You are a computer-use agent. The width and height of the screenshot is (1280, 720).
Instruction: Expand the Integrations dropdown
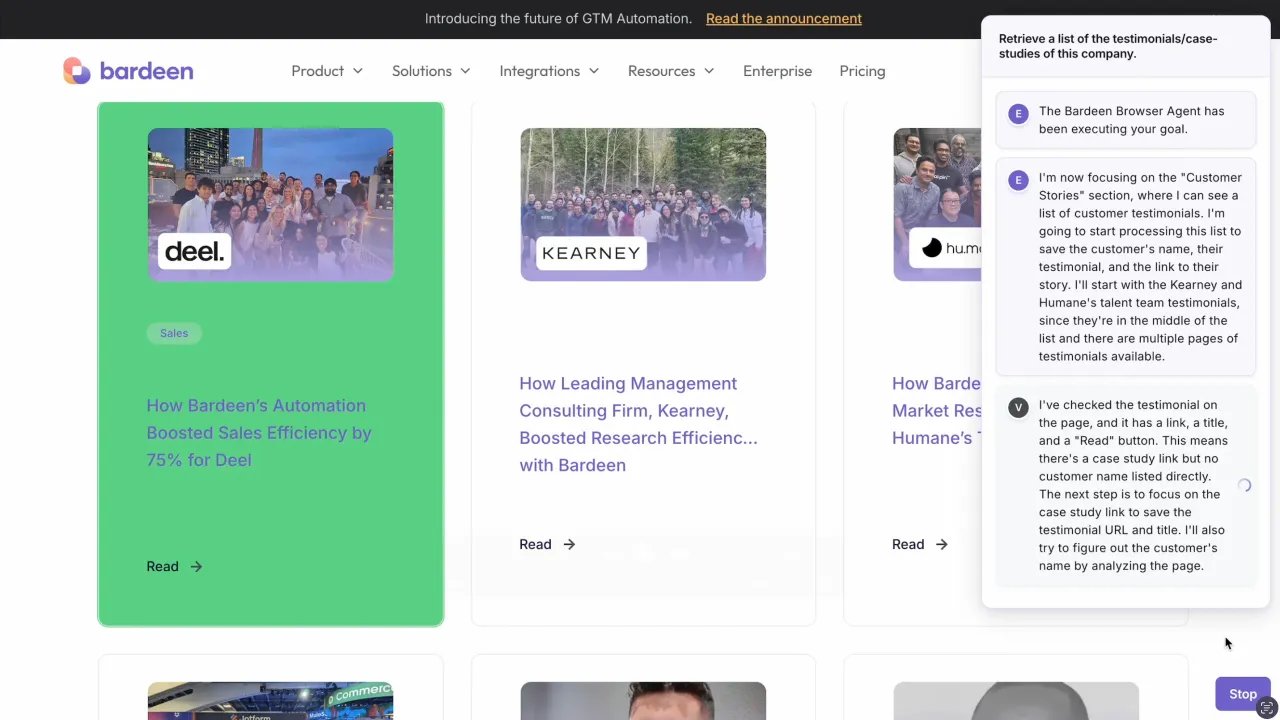point(549,71)
